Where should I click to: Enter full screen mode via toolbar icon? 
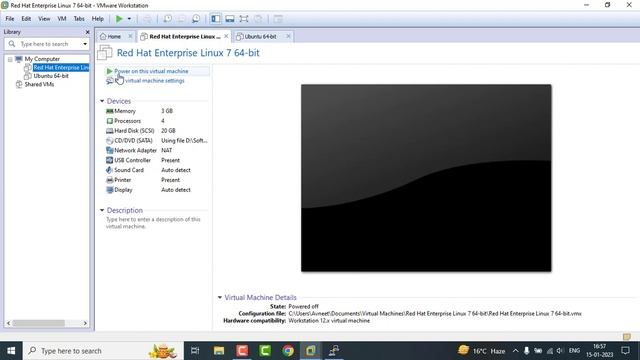click(244, 19)
